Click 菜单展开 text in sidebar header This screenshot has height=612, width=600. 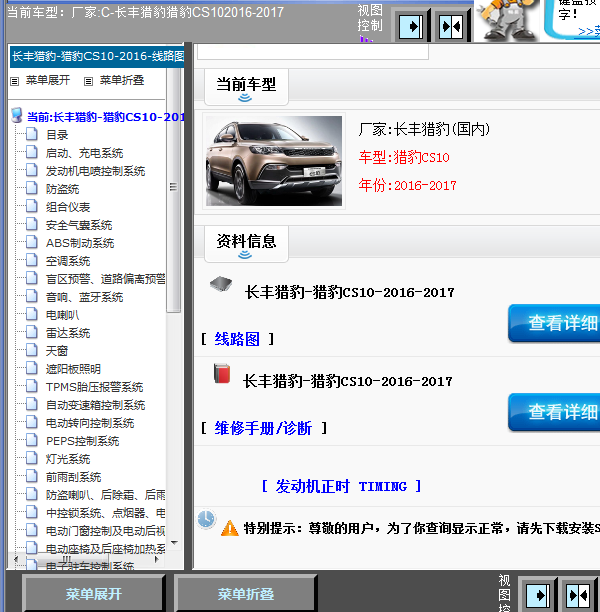coord(48,80)
